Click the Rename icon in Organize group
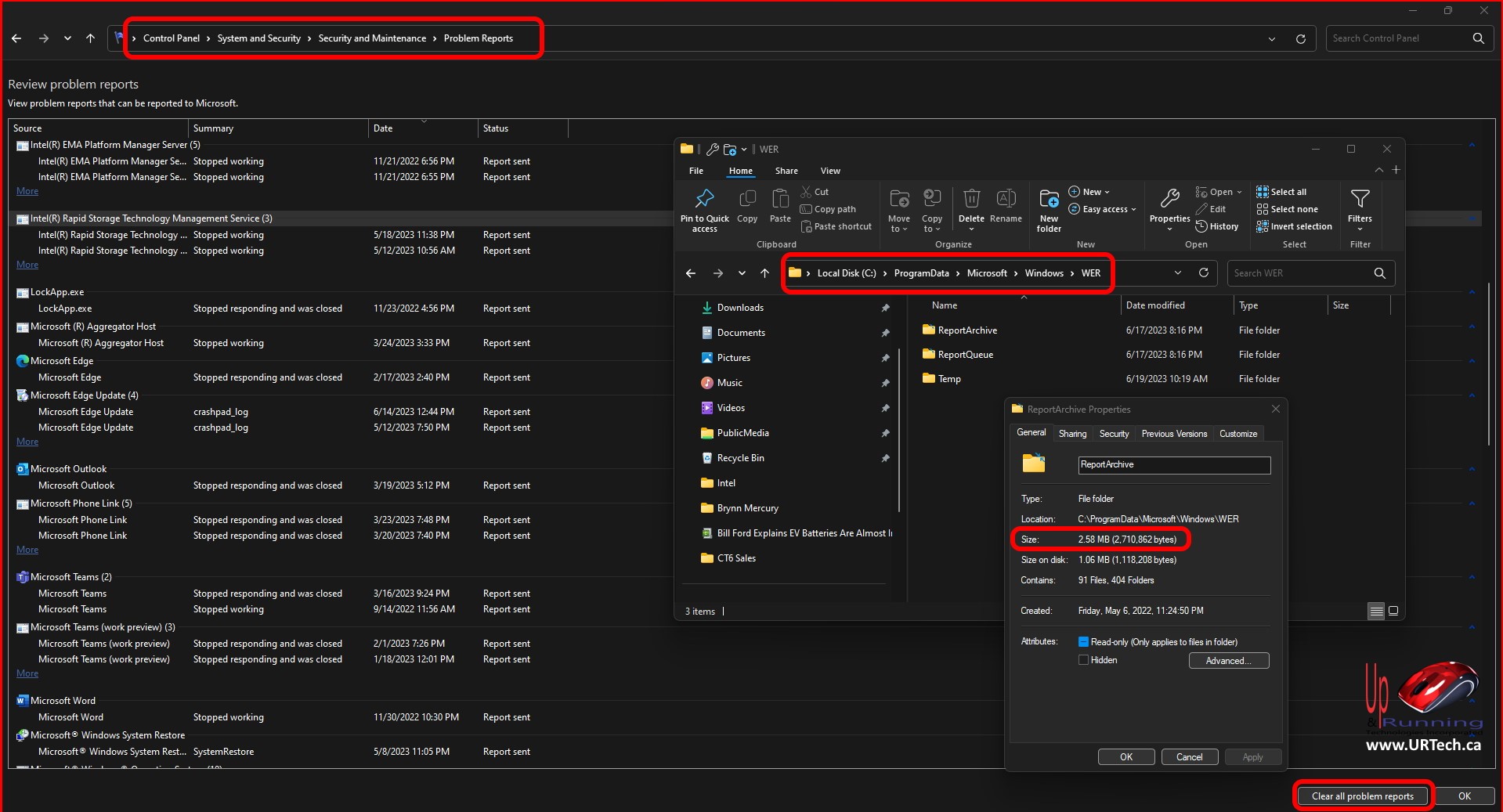 coord(1006,200)
